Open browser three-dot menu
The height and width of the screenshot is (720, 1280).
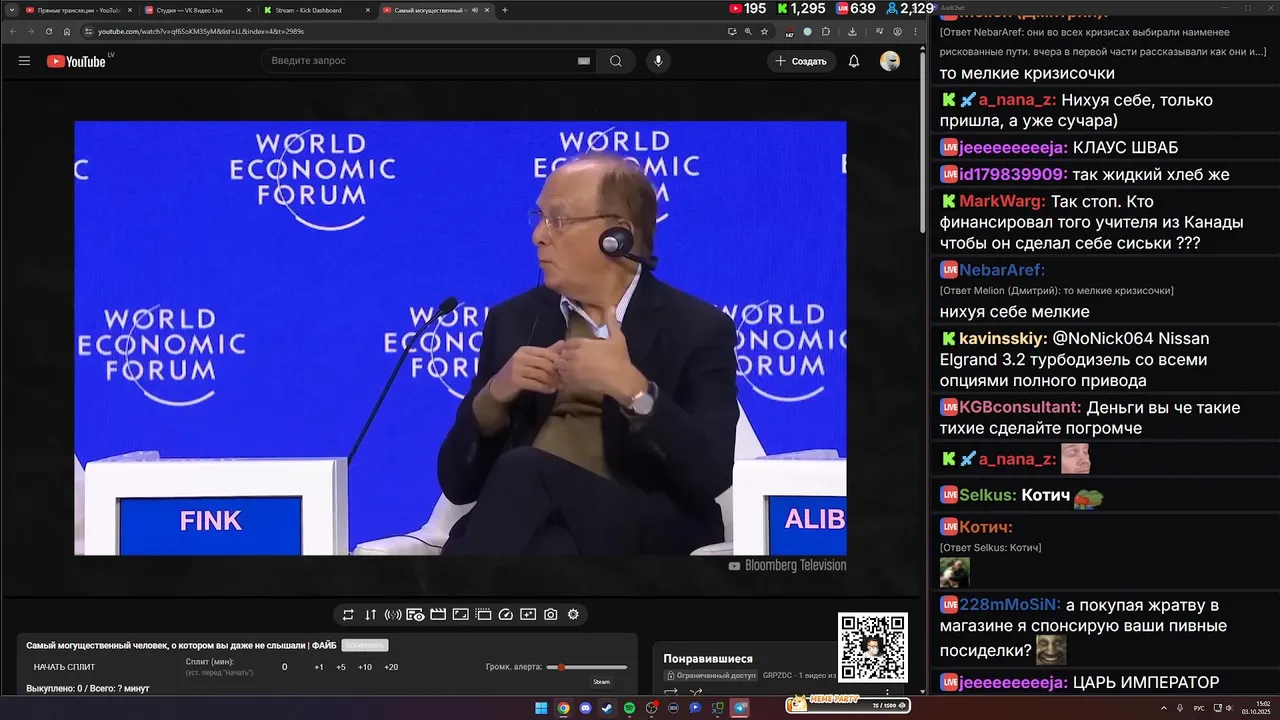pyautogui.click(x=915, y=31)
